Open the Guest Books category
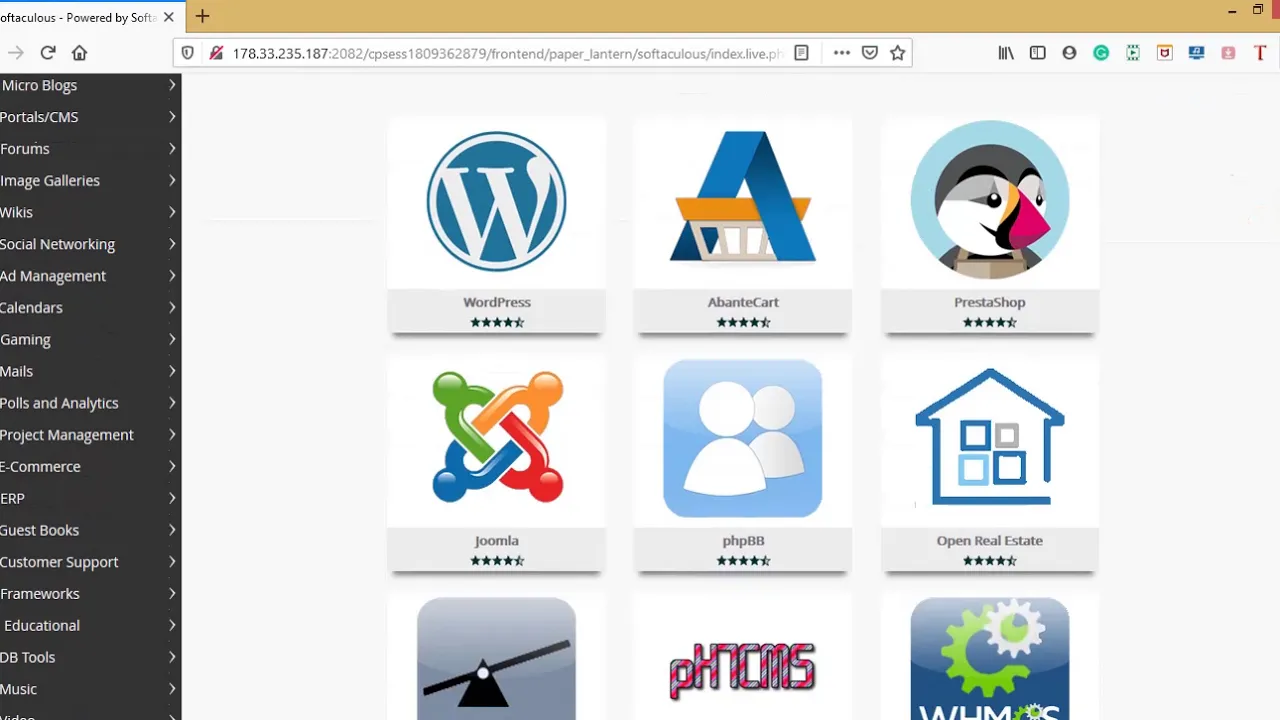This screenshot has width=1280, height=720. coord(89,530)
